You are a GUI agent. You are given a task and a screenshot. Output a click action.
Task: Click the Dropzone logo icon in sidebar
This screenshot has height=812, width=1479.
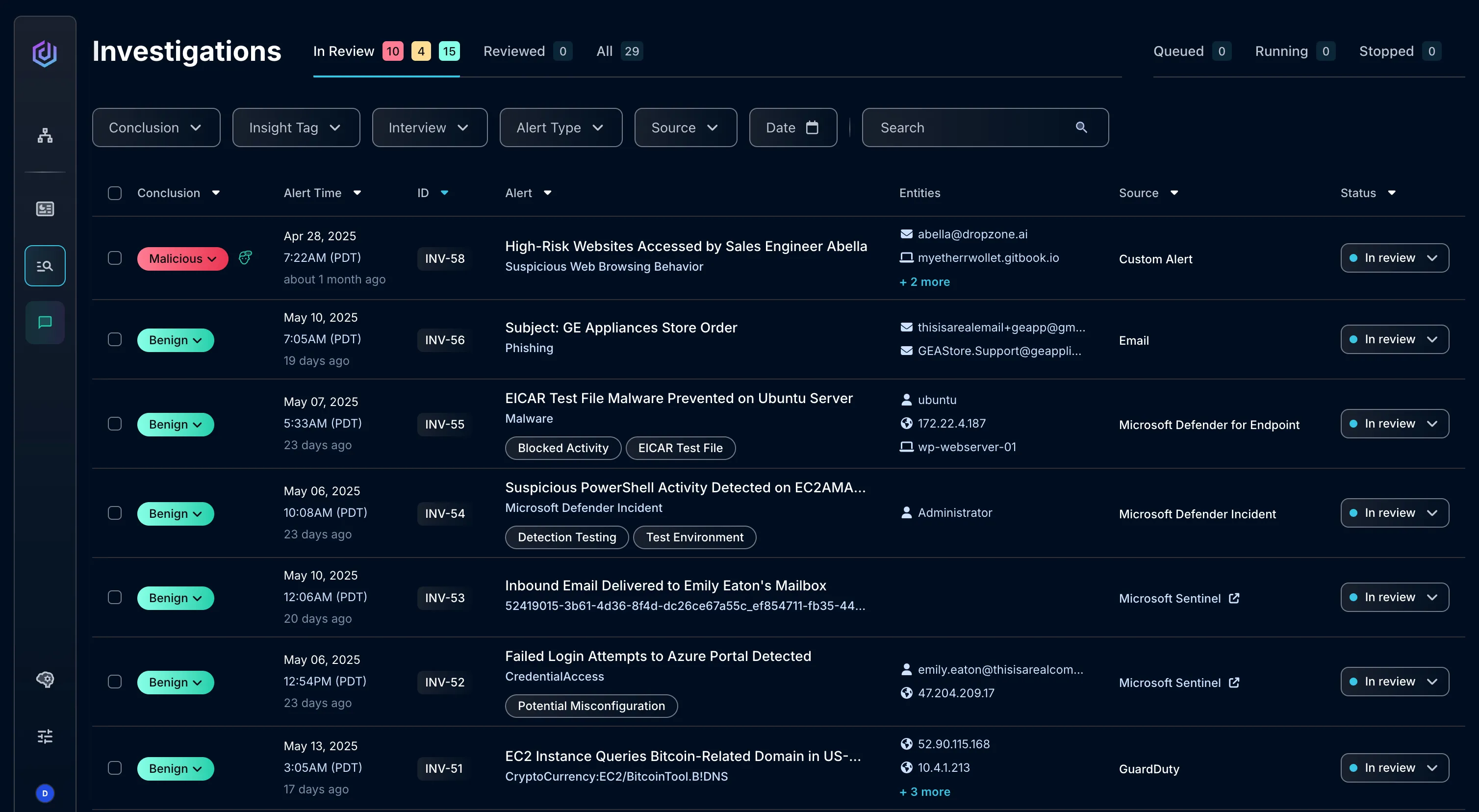pyautogui.click(x=45, y=53)
